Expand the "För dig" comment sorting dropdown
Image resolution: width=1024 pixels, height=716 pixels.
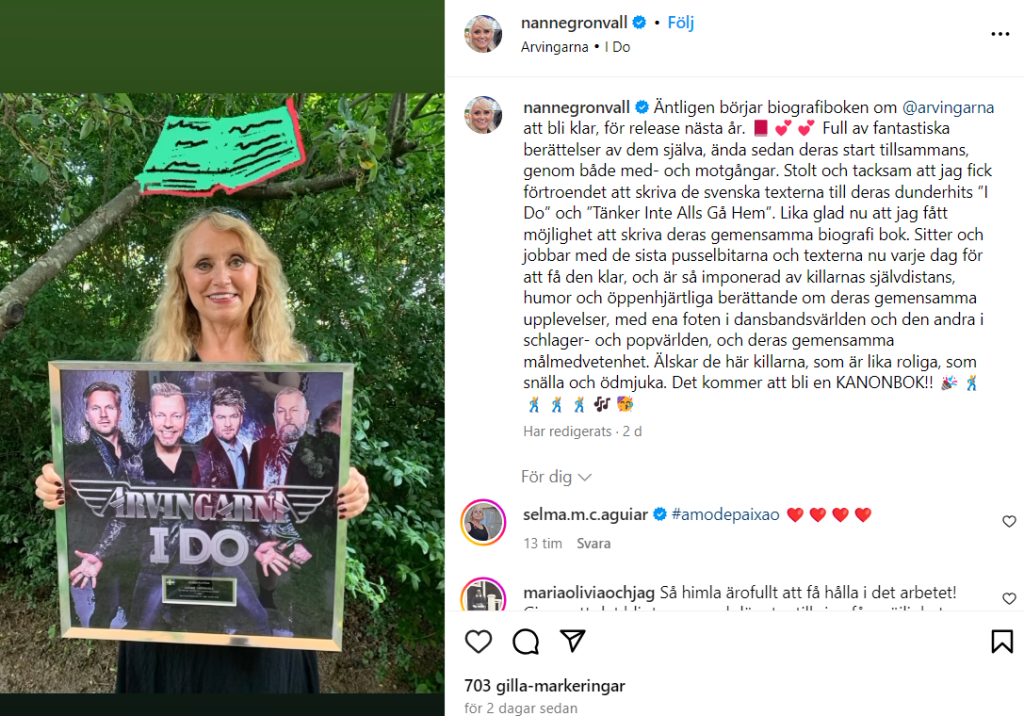(x=556, y=477)
